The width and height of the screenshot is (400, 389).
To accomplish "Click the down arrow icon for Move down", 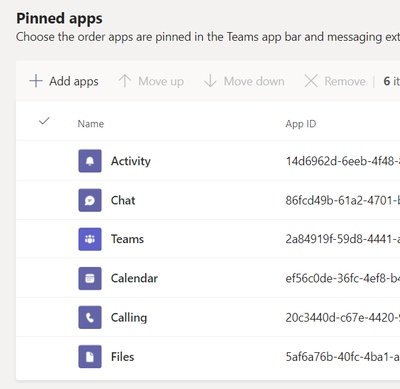I will click(x=210, y=81).
